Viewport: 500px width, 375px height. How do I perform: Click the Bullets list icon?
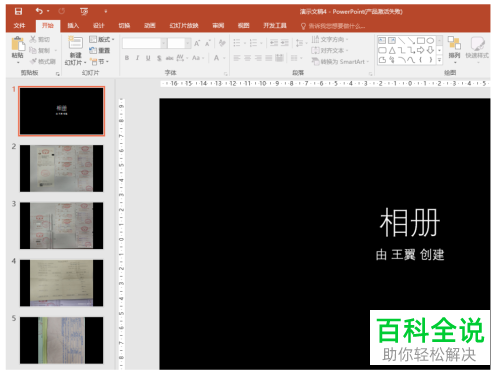coord(237,43)
